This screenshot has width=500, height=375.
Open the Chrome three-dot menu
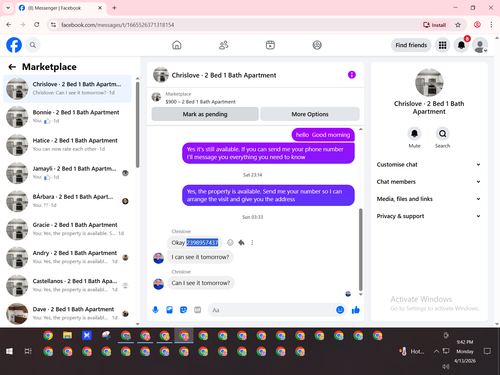click(x=491, y=25)
